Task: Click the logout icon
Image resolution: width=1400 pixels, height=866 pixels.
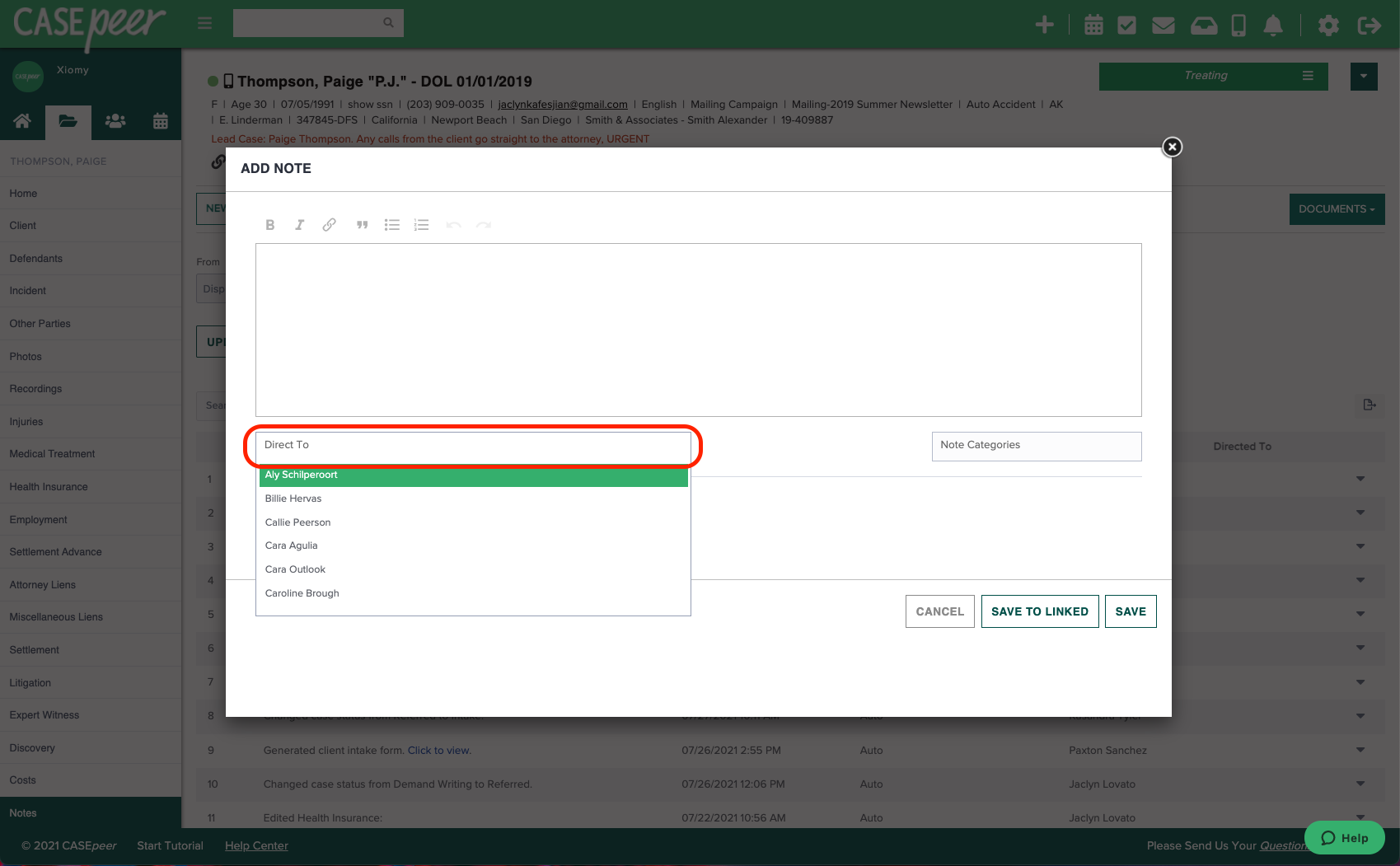Action: tap(1369, 26)
